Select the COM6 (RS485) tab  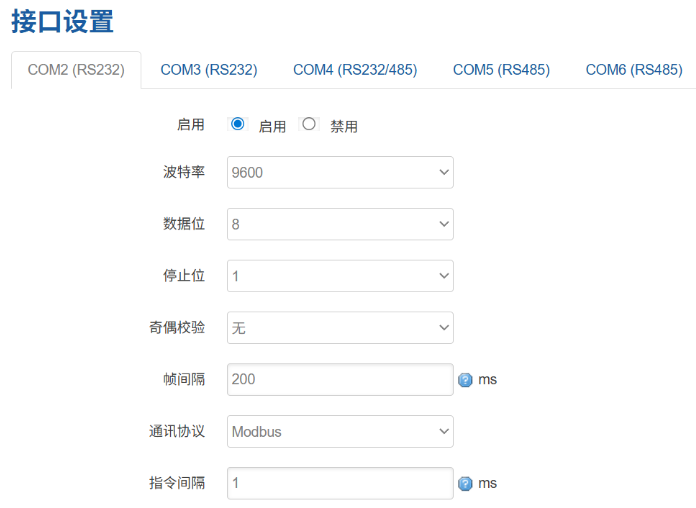point(634,70)
